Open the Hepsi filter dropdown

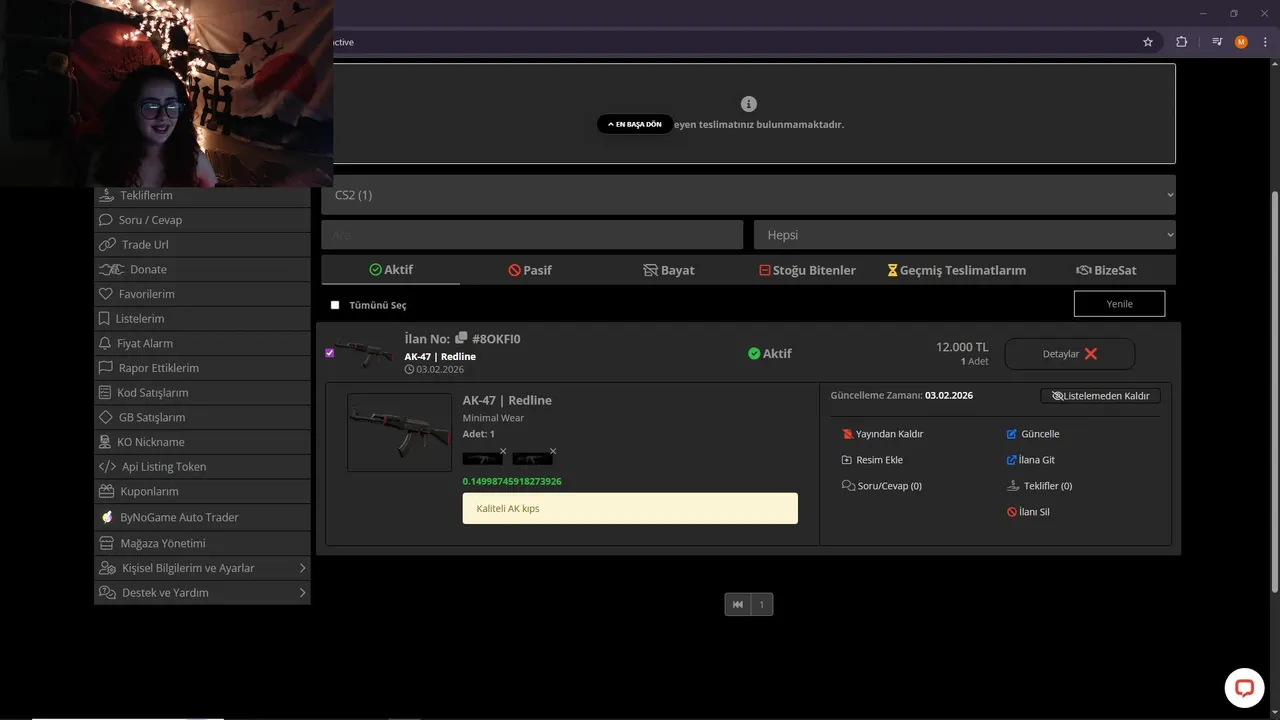[964, 235]
